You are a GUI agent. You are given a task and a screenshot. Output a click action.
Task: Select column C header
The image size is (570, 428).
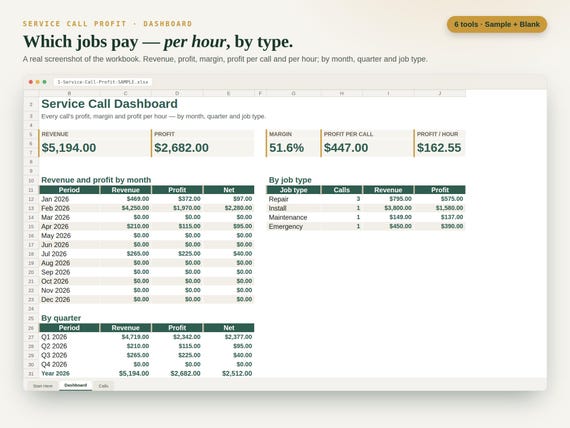point(125,93)
